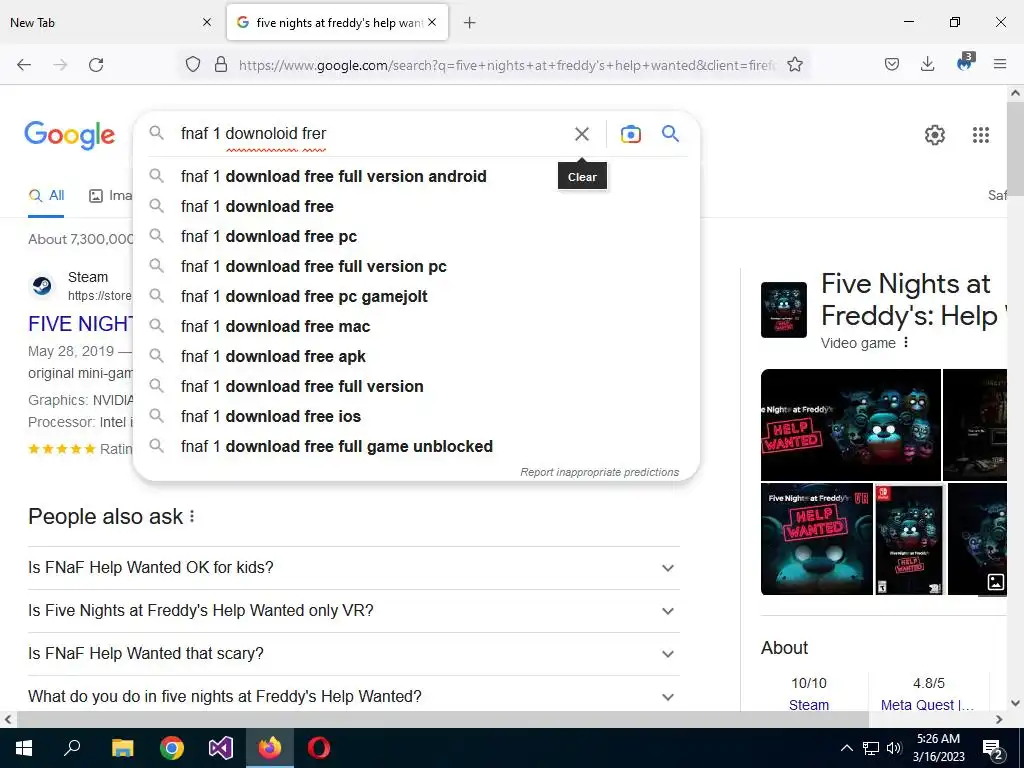Launch Visual Studio from taskbar
The width and height of the screenshot is (1024, 768).
point(221,748)
